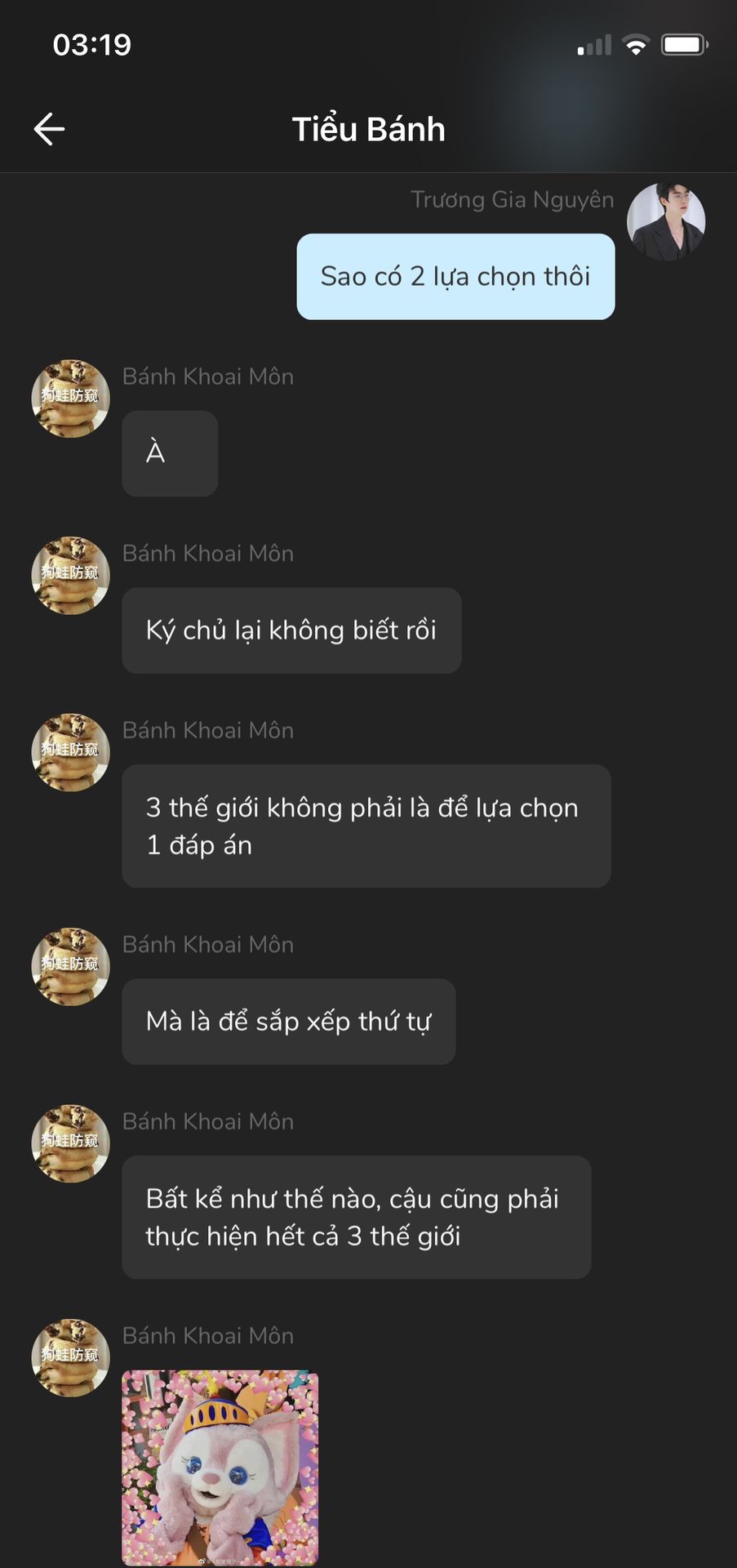Tap avatar next to 'Mà là để sắp xếp thứ tự'
This screenshot has width=737, height=1568.
(x=70, y=967)
